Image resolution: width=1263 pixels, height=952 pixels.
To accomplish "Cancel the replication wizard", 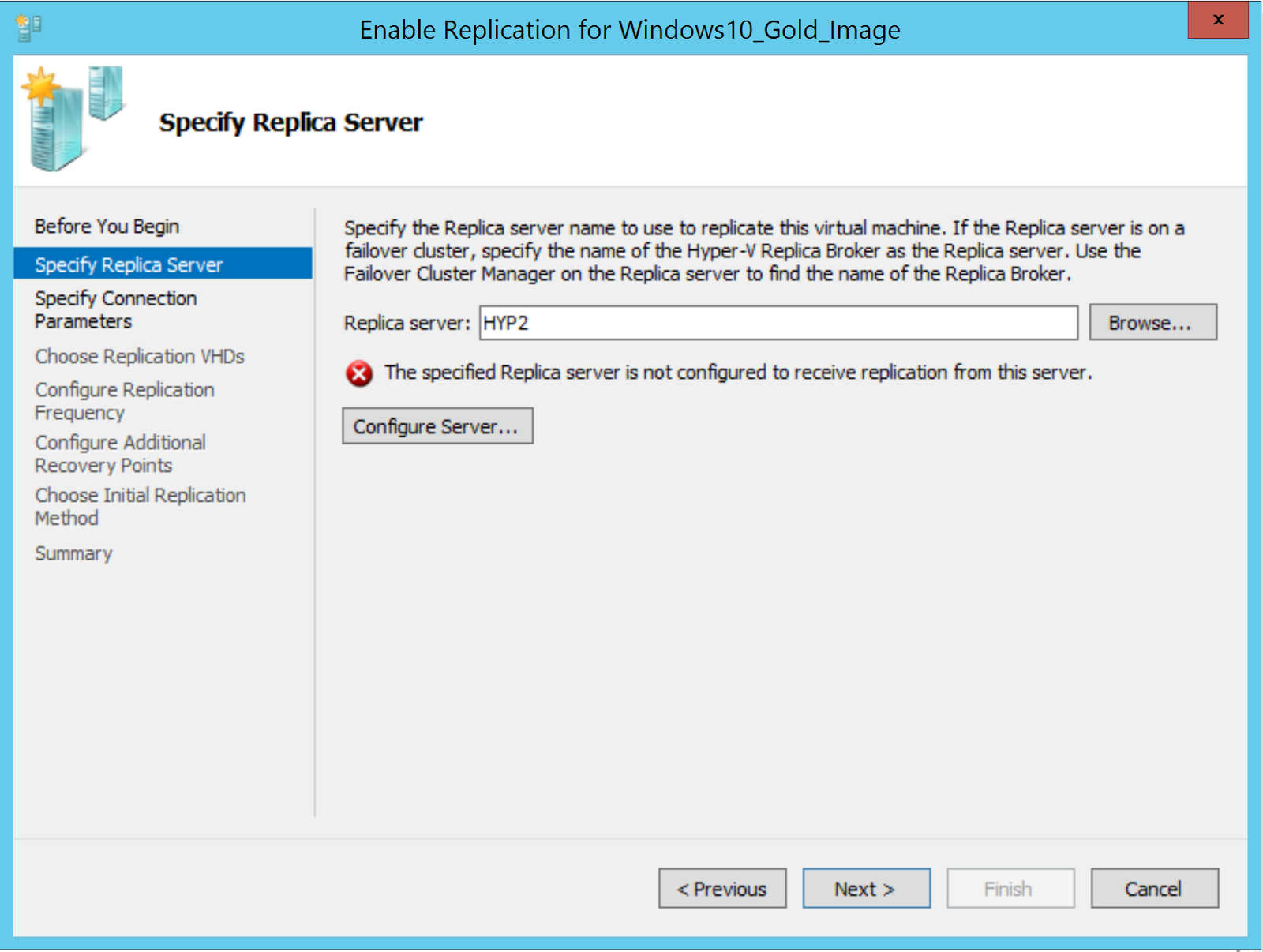I will pos(1155,889).
